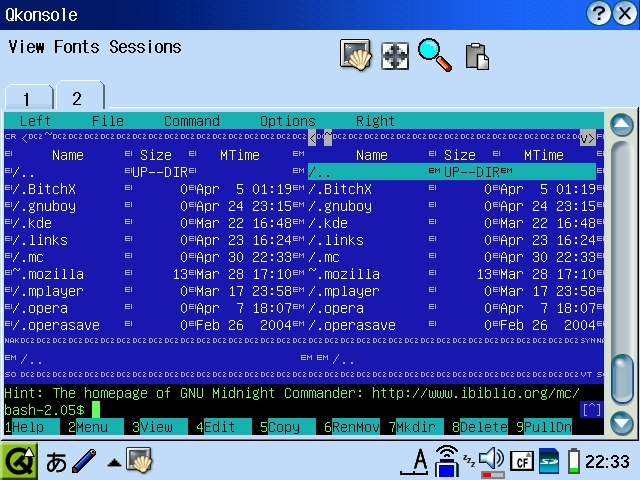Click the pen handwriting input icon
The height and width of the screenshot is (480, 640).
(x=84, y=461)
